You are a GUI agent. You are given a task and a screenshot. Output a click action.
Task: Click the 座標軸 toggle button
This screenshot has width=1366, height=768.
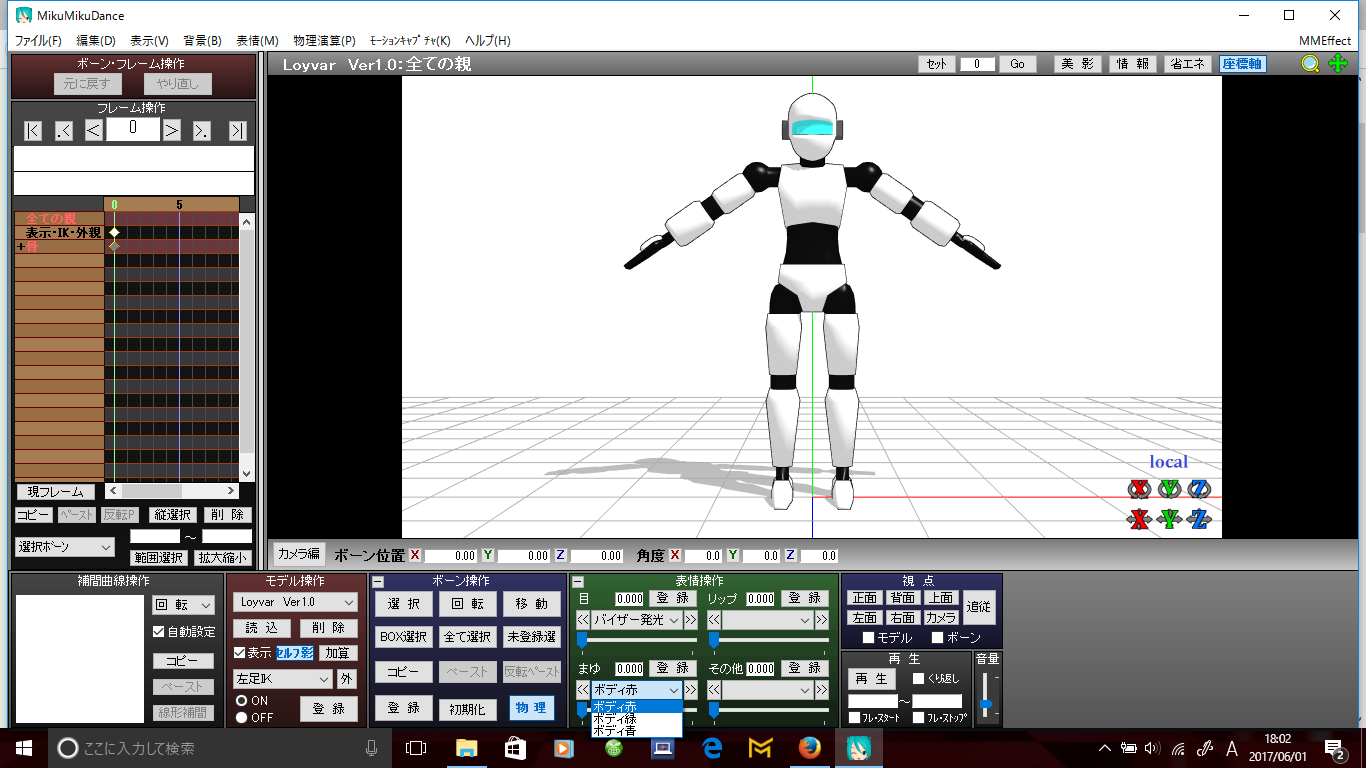1242,64
